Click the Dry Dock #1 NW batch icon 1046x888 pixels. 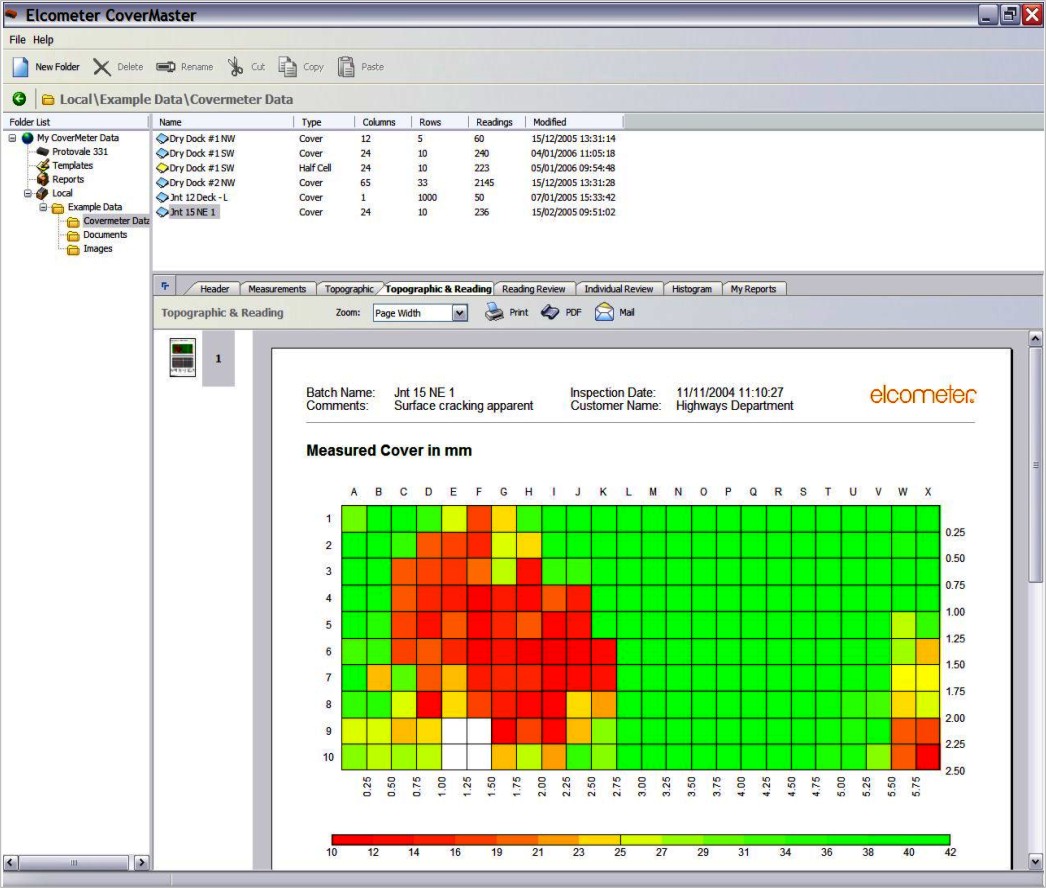(162, 139)
